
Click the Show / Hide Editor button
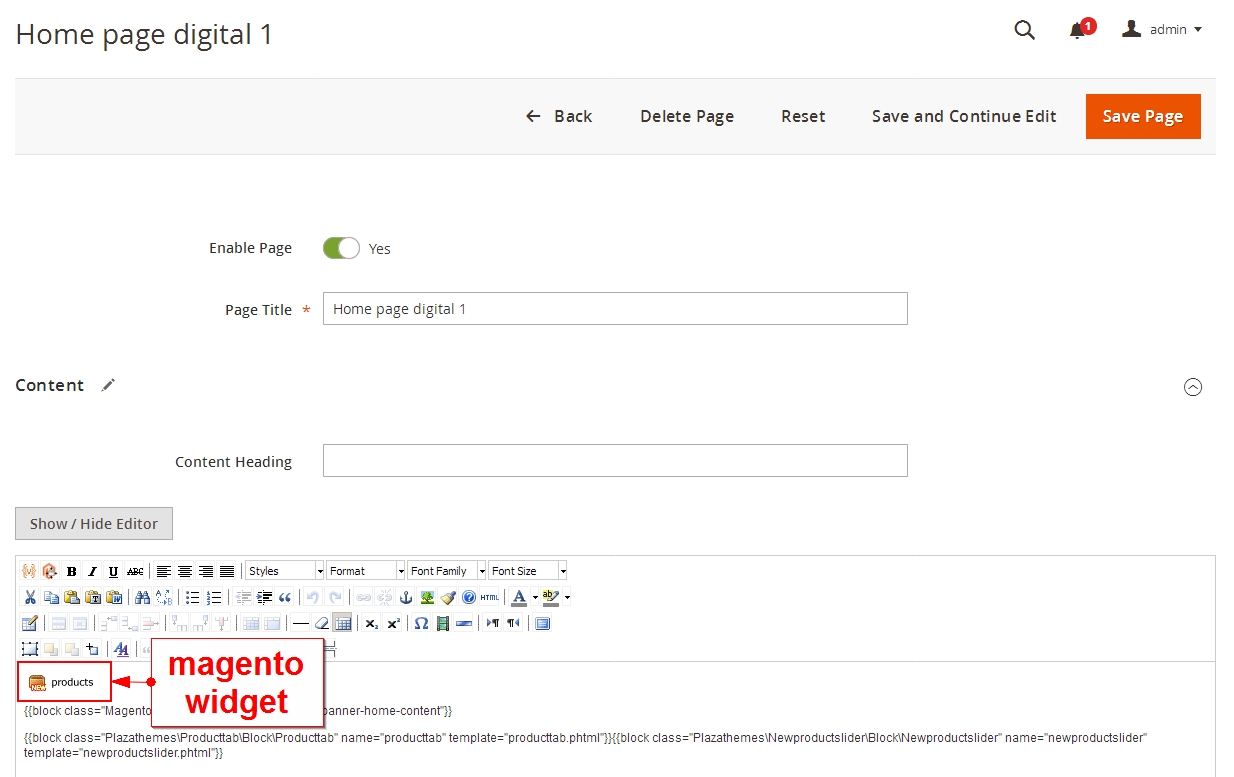(x=94, y=523)
